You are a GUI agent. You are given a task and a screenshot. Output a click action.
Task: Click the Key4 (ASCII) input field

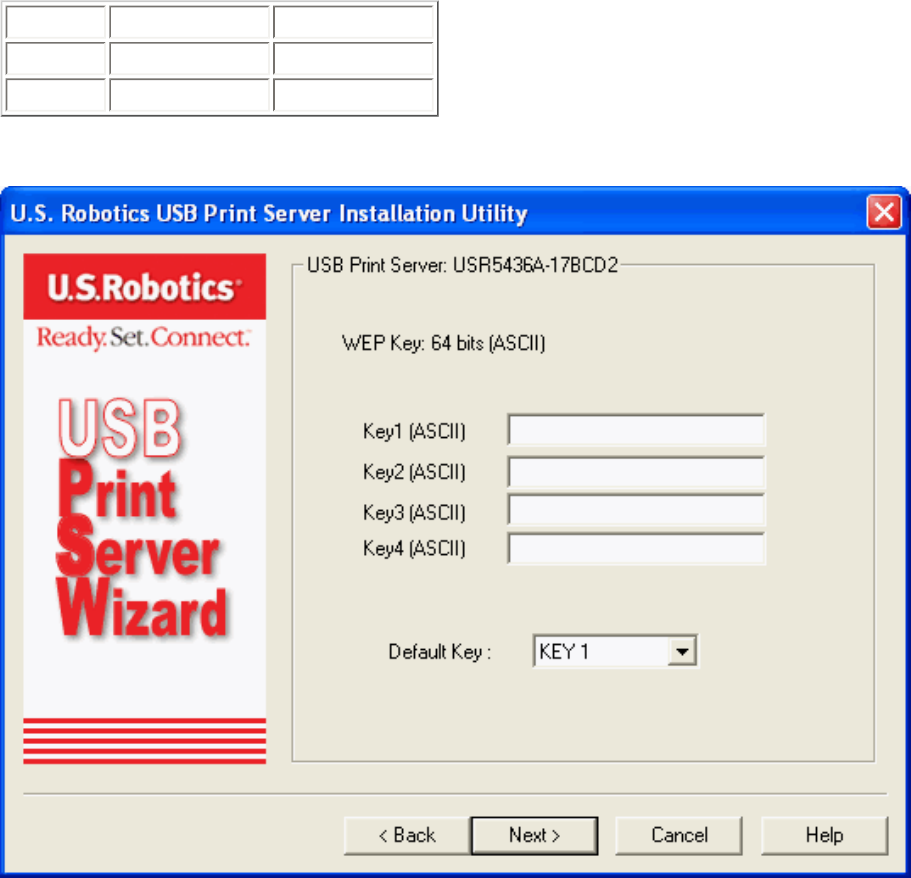636,549
